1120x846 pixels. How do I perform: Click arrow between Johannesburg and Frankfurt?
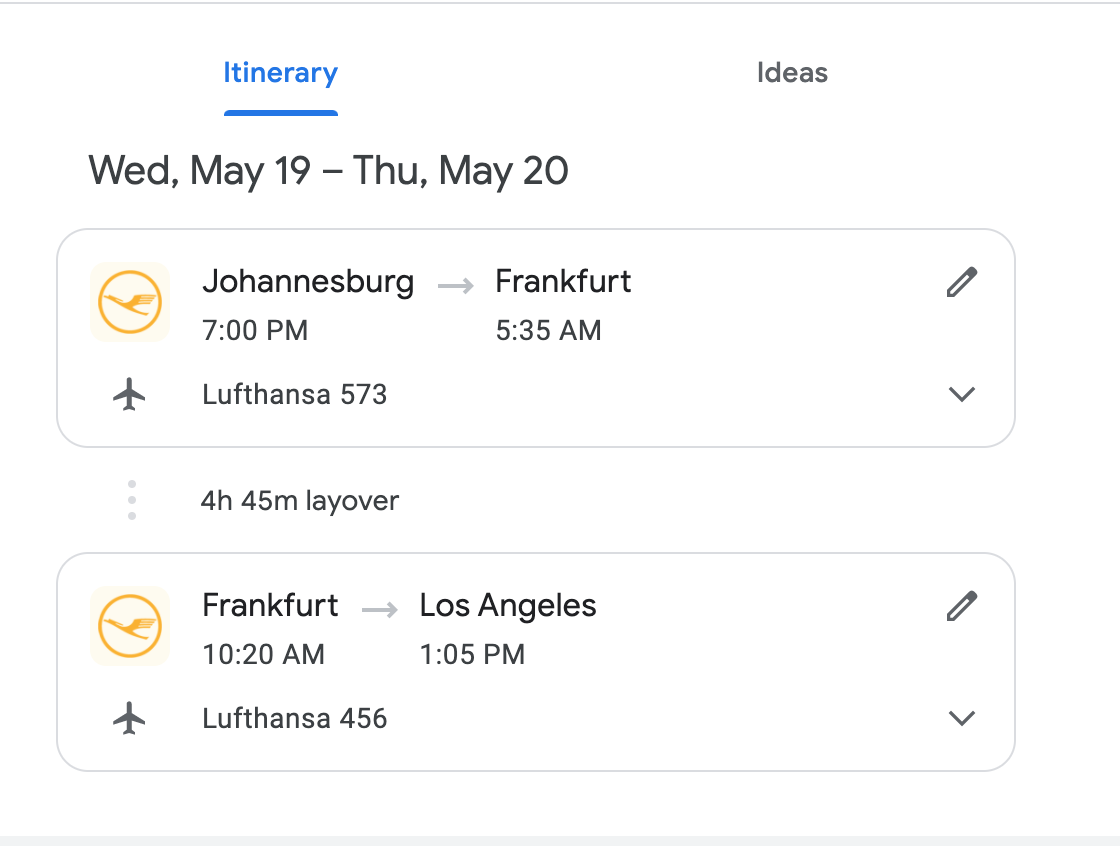455,286
